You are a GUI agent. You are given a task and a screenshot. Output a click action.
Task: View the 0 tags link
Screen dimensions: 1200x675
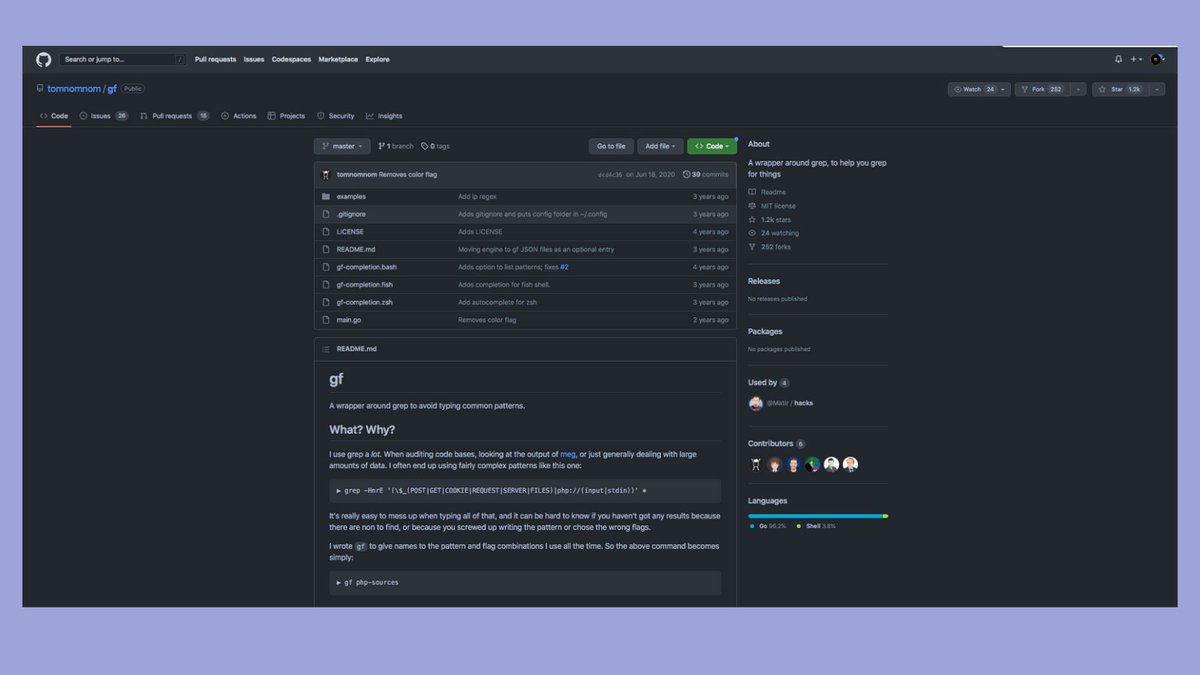coord(435,146)
